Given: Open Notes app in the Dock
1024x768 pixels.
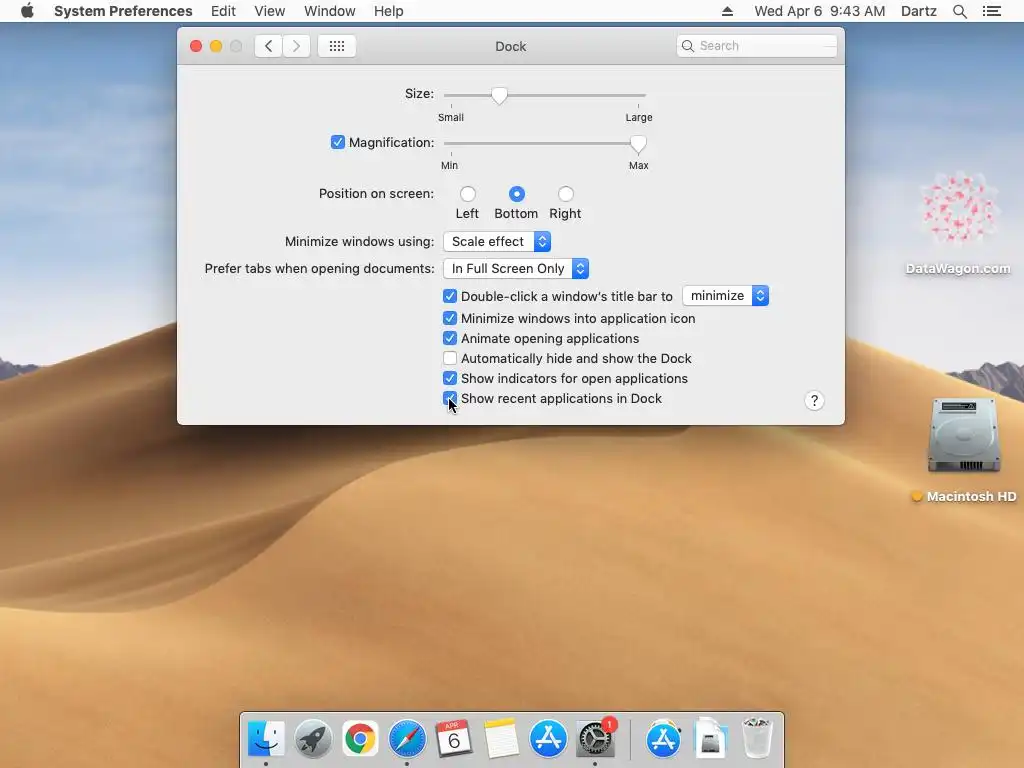Looking at the screenshot, I should pos(501,739).
